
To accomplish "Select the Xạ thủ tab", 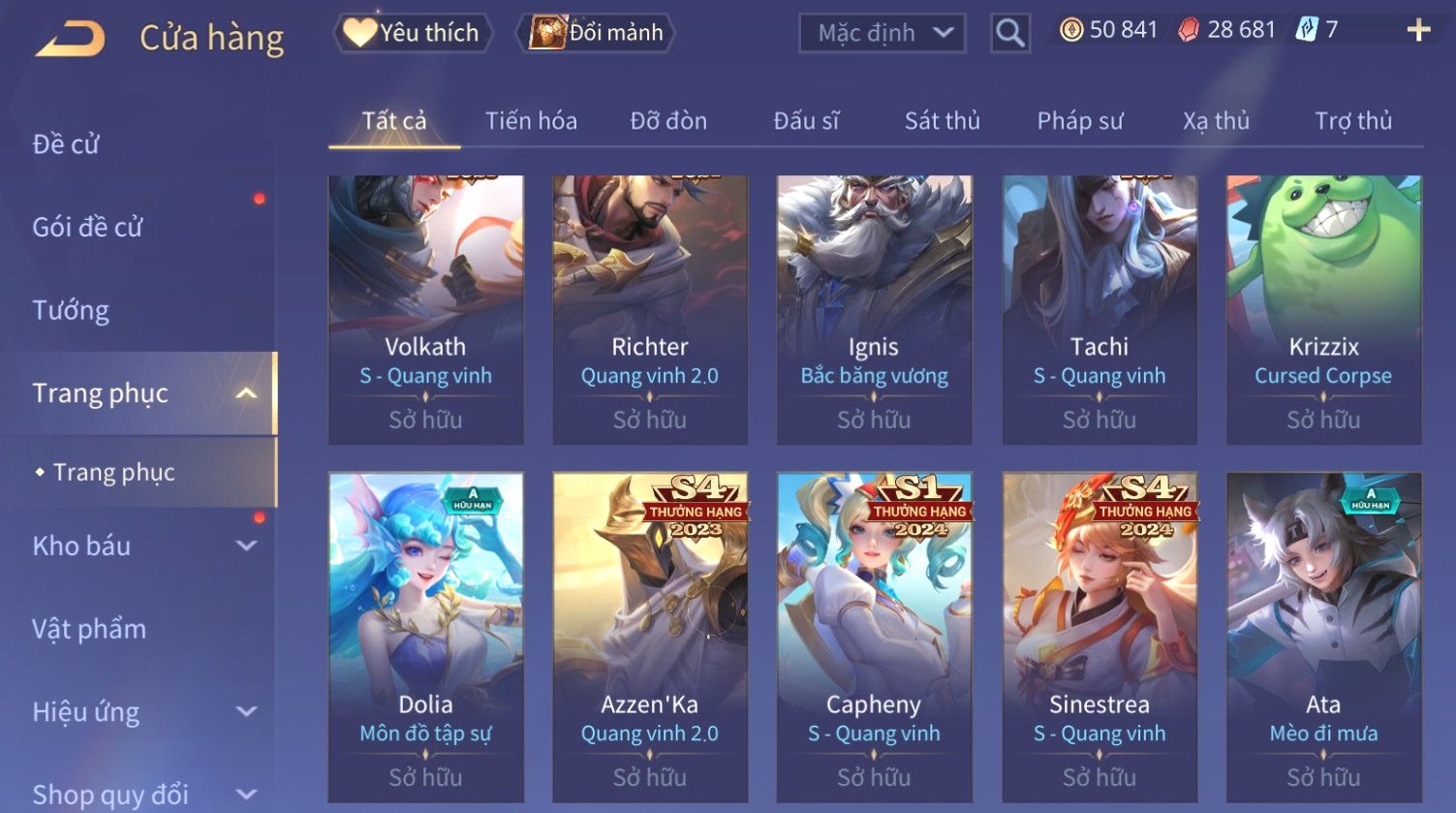I will tap(1216, 121).
